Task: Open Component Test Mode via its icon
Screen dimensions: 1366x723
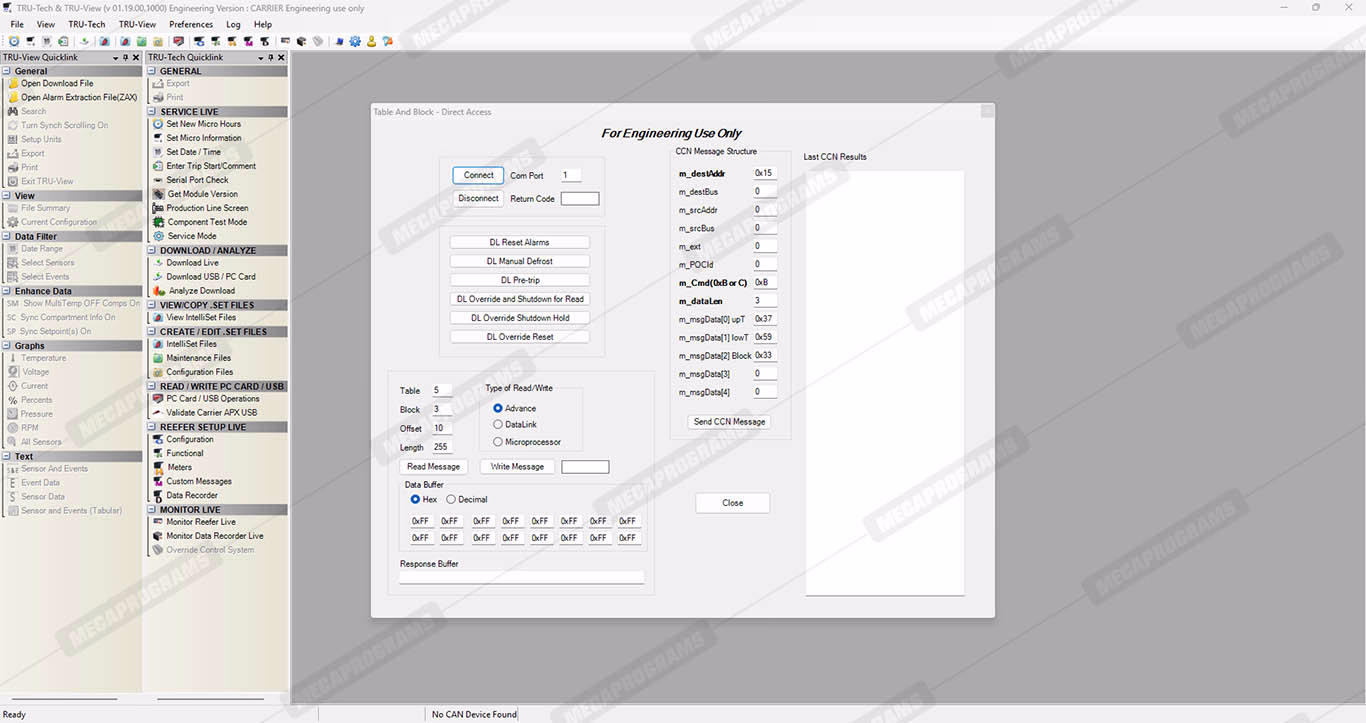Action: click(158, 222)
